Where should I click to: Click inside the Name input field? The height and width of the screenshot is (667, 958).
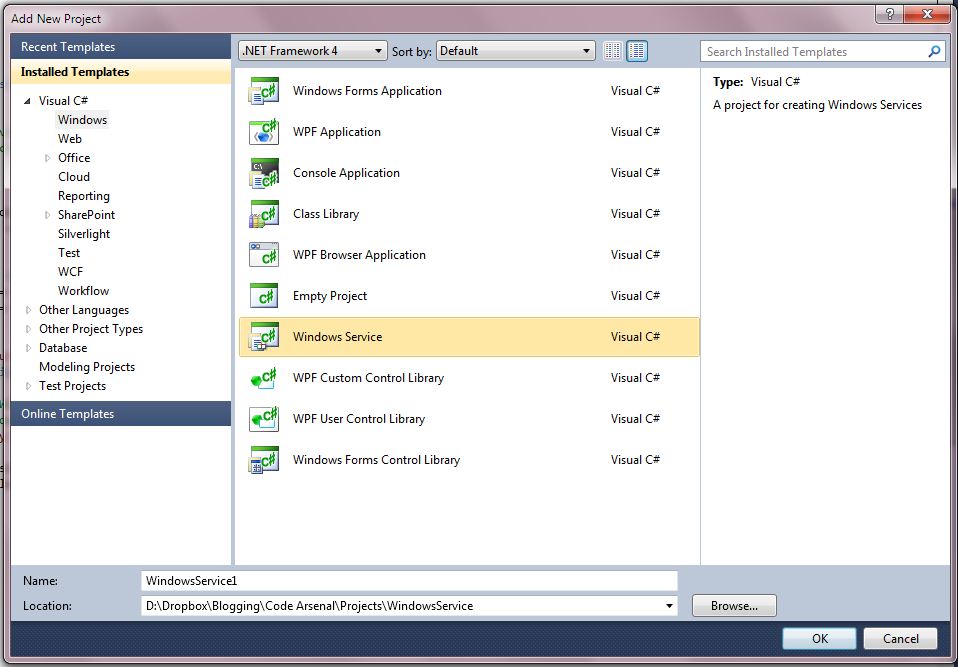point(400,580)
